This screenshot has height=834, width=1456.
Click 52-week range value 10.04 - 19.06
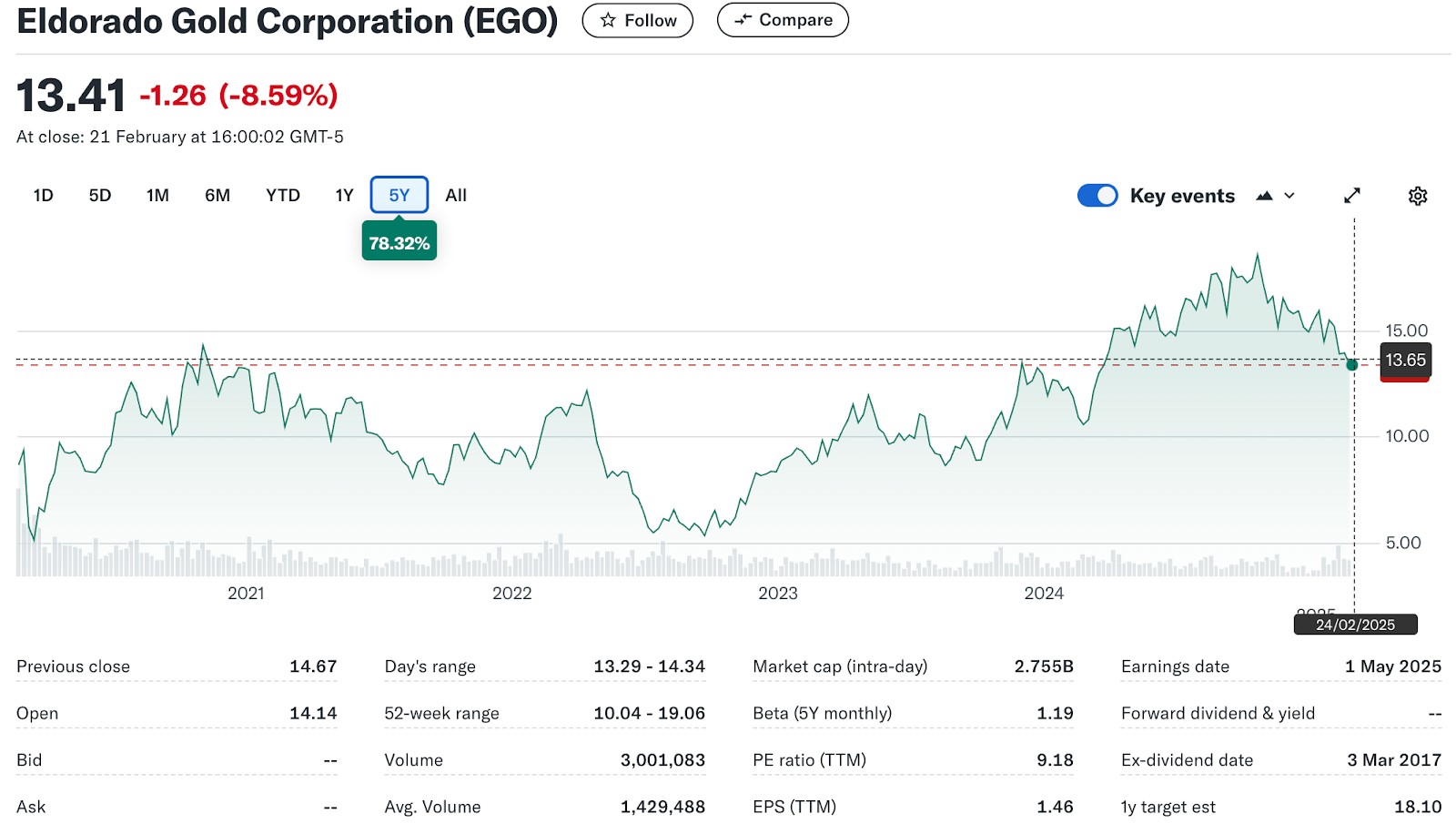[649, 713]
